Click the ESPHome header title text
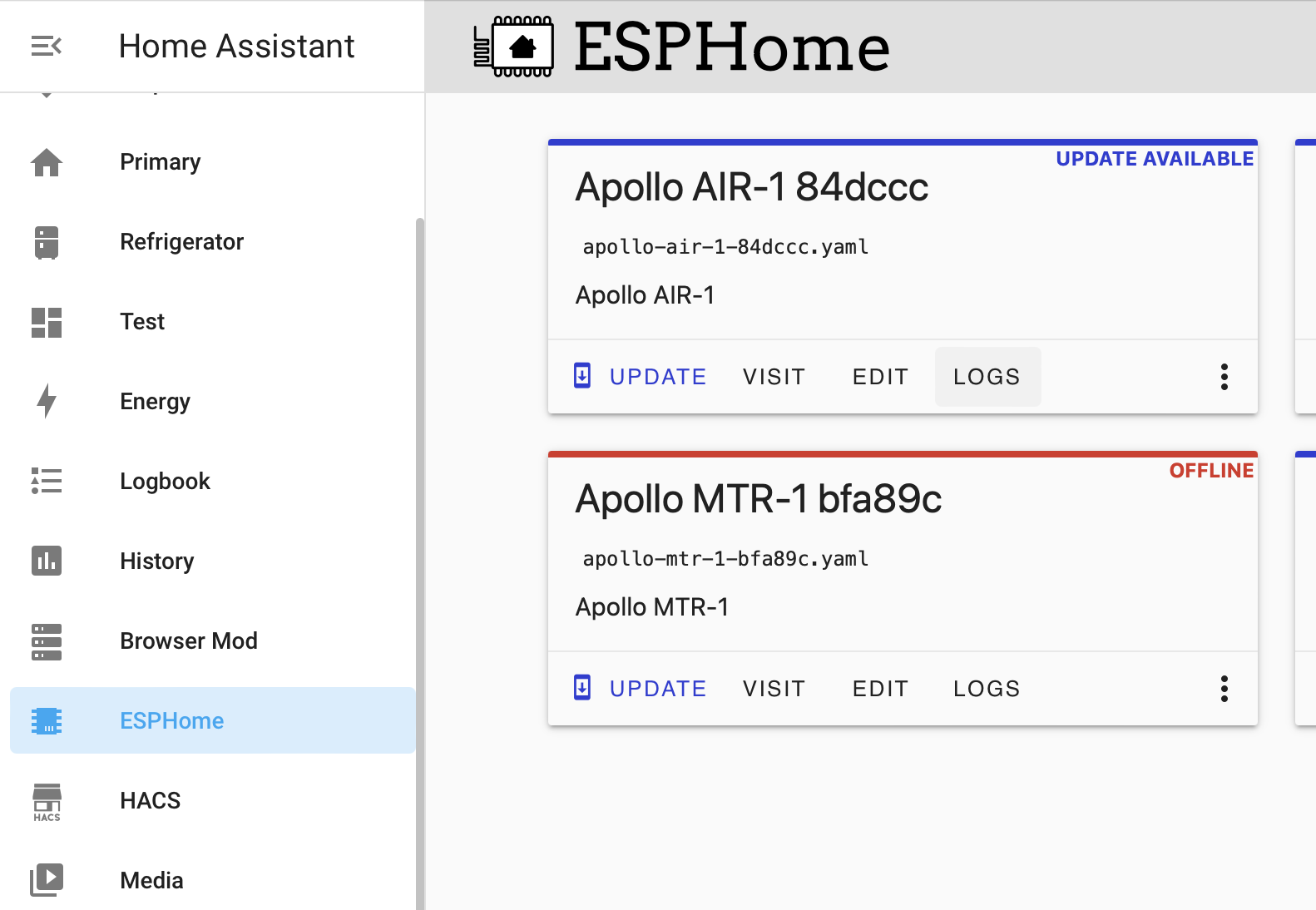 click(x=731, y=47)
